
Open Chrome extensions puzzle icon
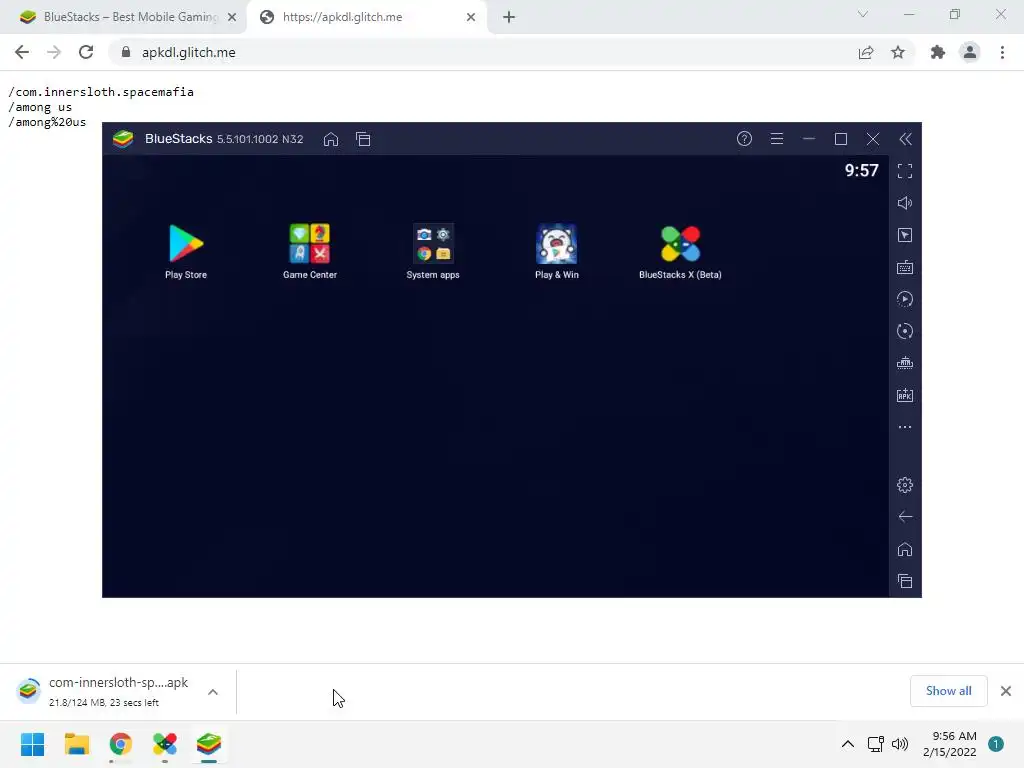tap(938, 52)
